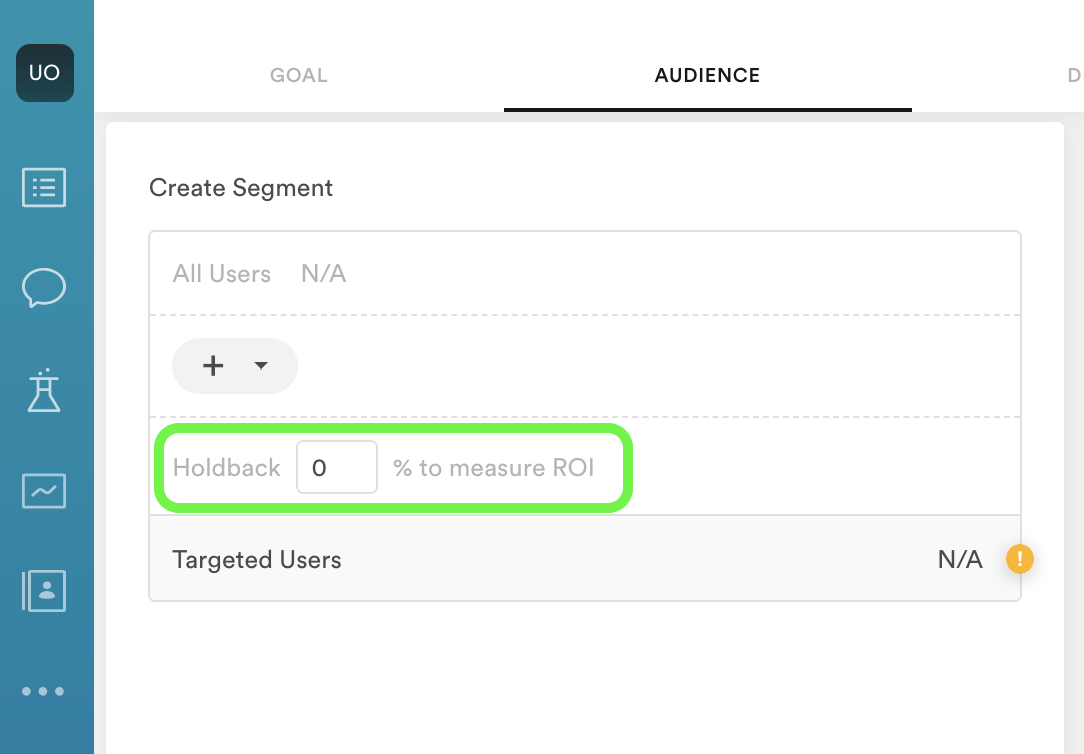The height and width of the screenshot is (754, 1084).
Task: Focus the Holdback percentage input field
Action: (336, 467)
